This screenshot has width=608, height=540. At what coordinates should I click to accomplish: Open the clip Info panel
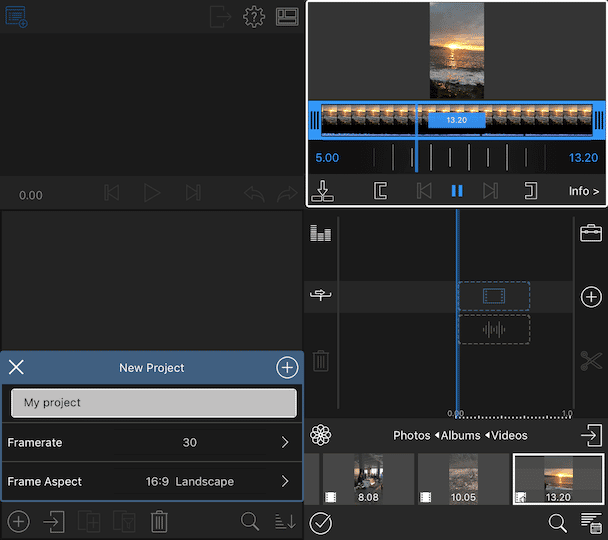coord(584,191)
